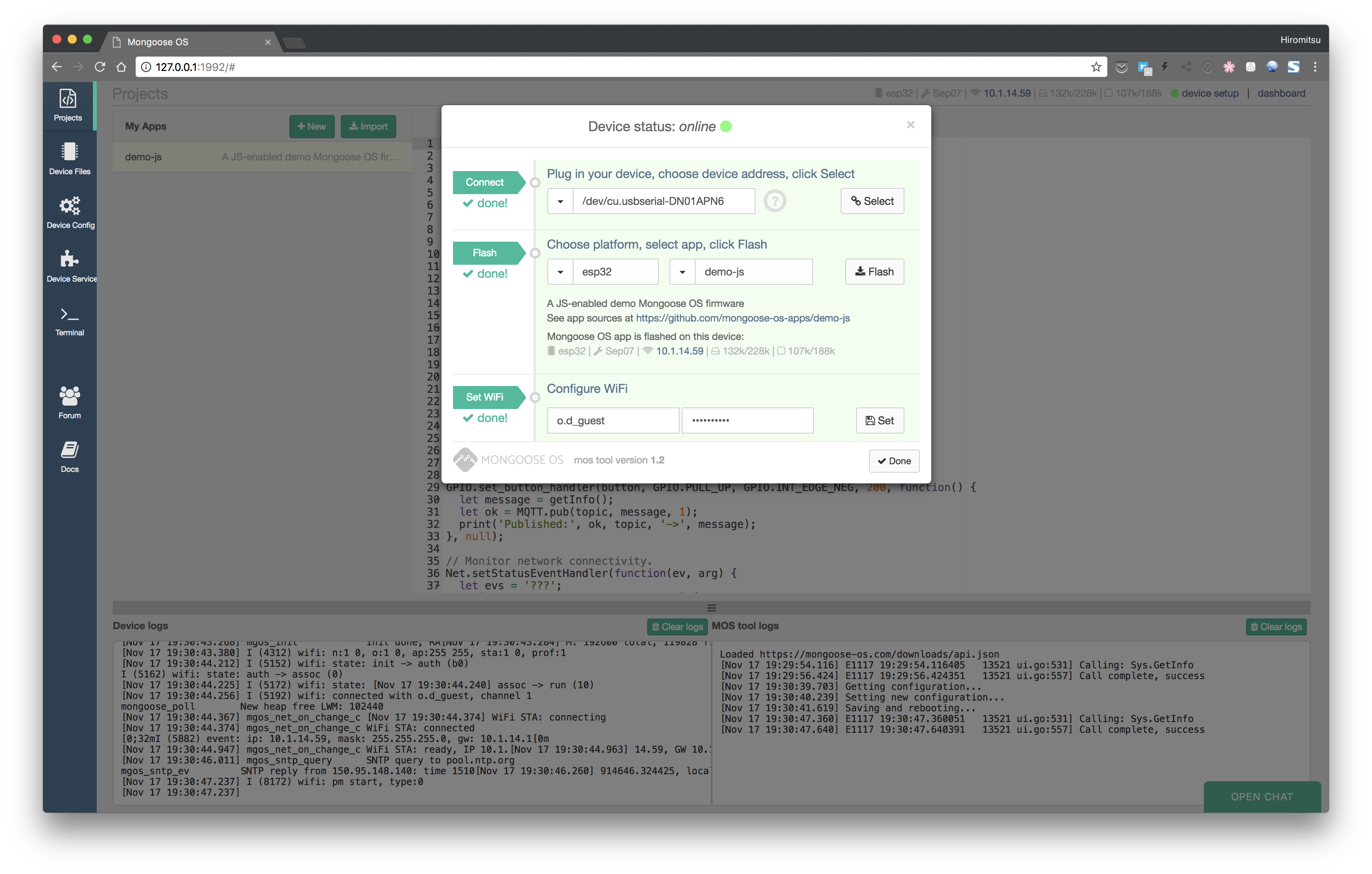The width and height of the screenshot is (1372, 874).
Task: Click the browser reload icon
Action: pyautogui.click(x=100, y=67)
